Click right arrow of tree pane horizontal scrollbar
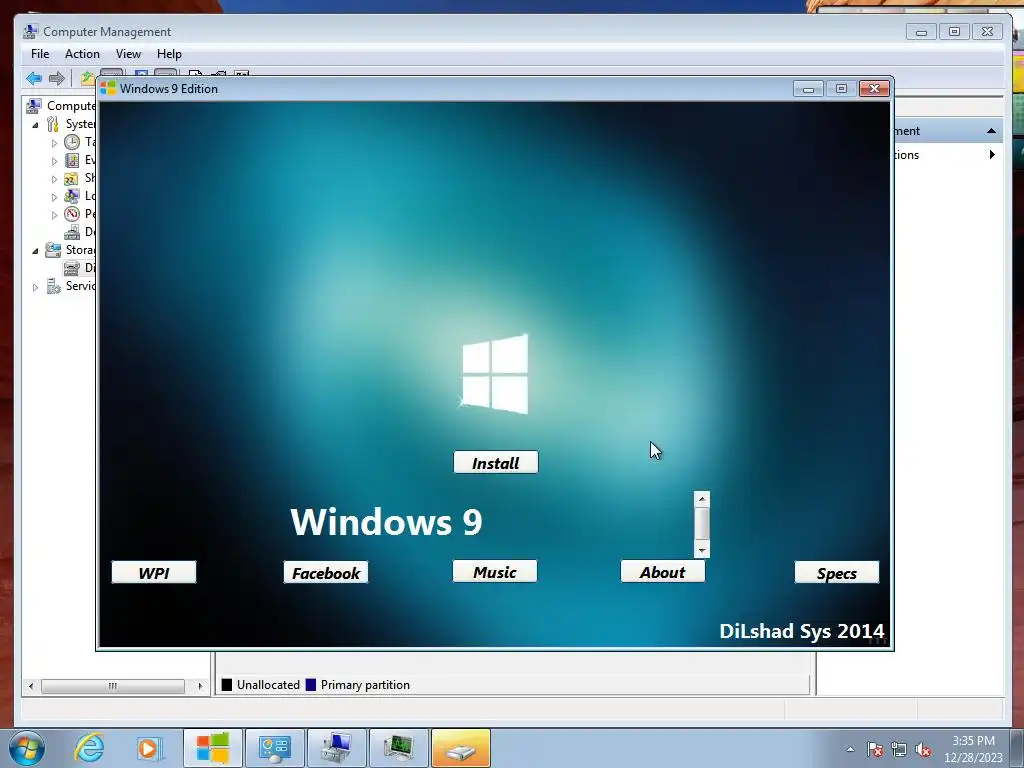 click(200, 686)
